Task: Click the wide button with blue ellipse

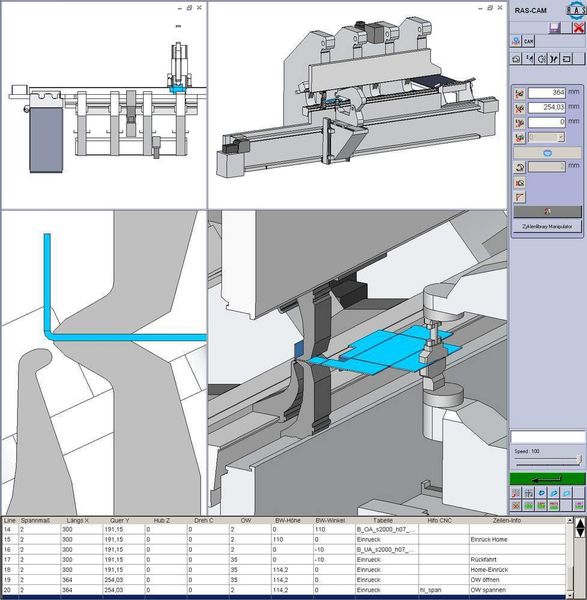Action: coord(547,153)
